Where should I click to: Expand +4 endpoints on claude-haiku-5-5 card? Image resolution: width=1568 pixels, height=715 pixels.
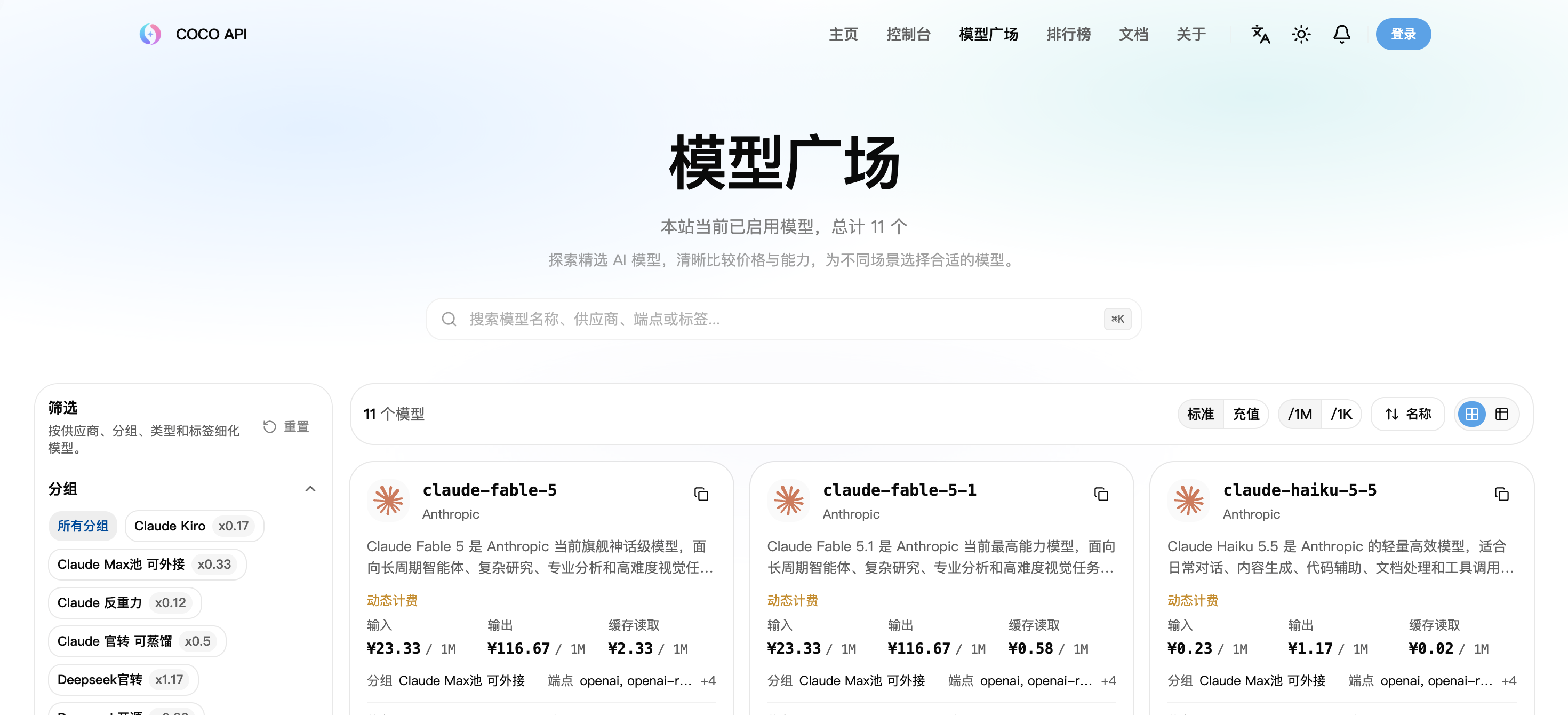tap(1508, 680)
